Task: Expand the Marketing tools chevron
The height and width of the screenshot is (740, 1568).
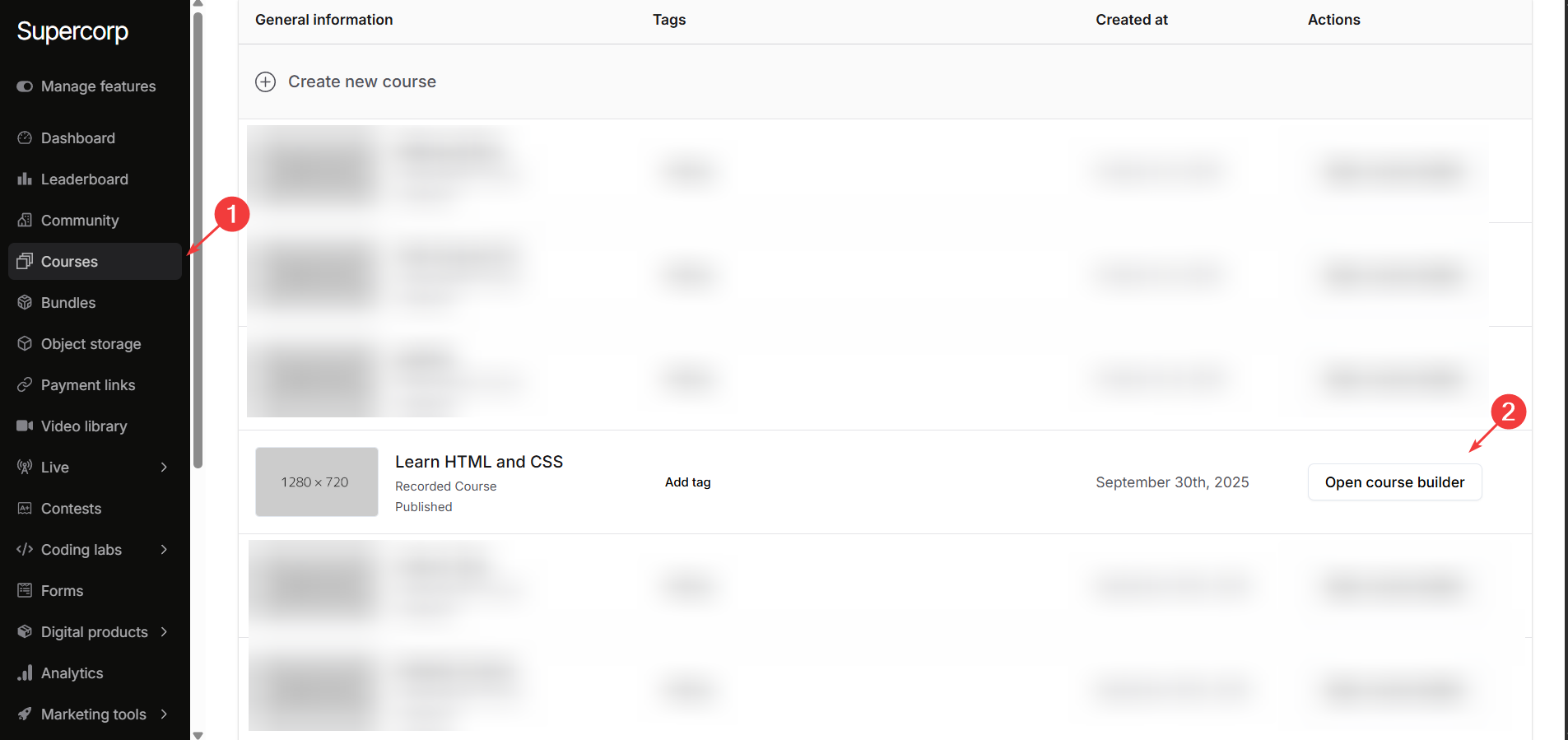Action: click(164, 714)
